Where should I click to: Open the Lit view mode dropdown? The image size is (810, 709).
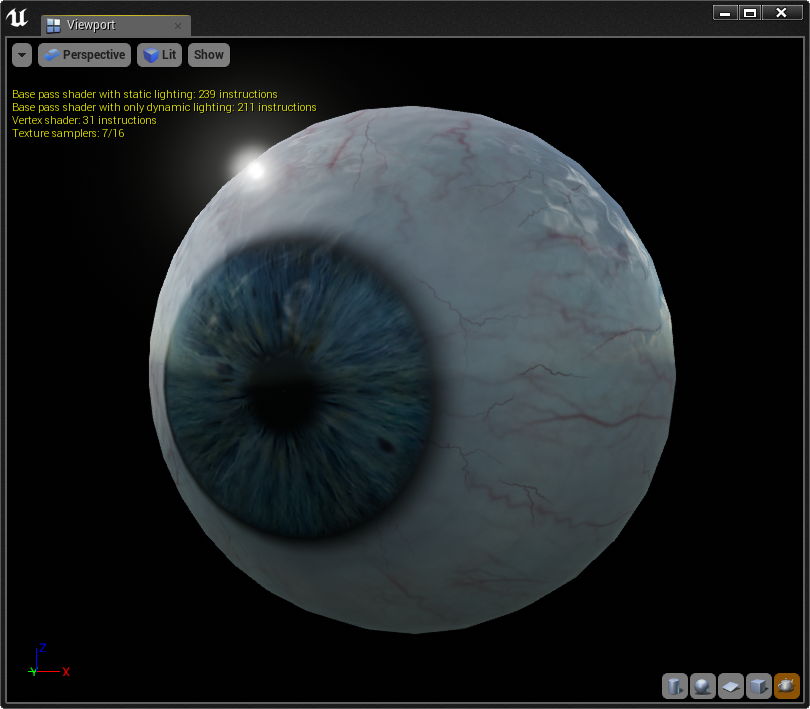point(159,55)
